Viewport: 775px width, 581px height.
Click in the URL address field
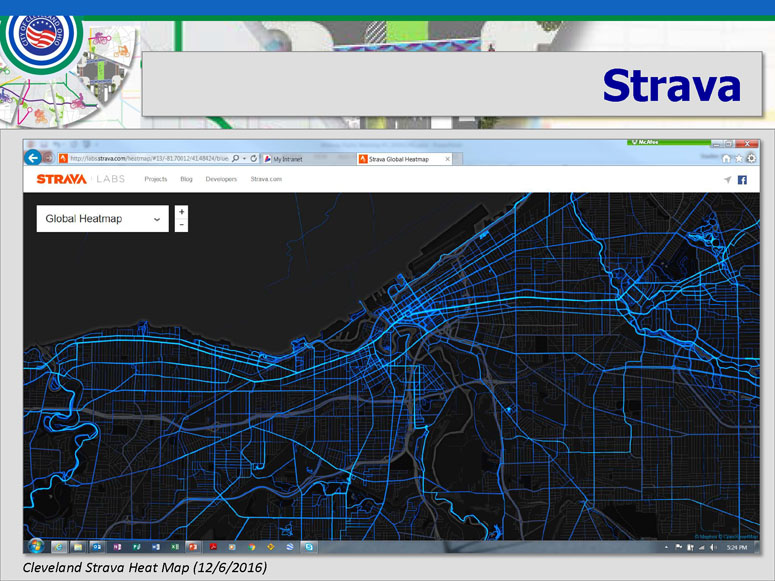(x=148, y=159)
